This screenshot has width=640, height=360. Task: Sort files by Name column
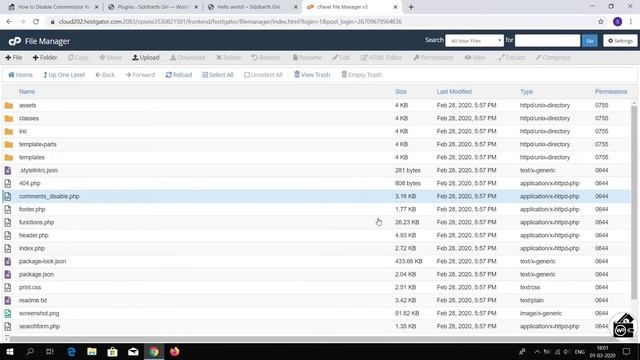click(x=27, y=91)
